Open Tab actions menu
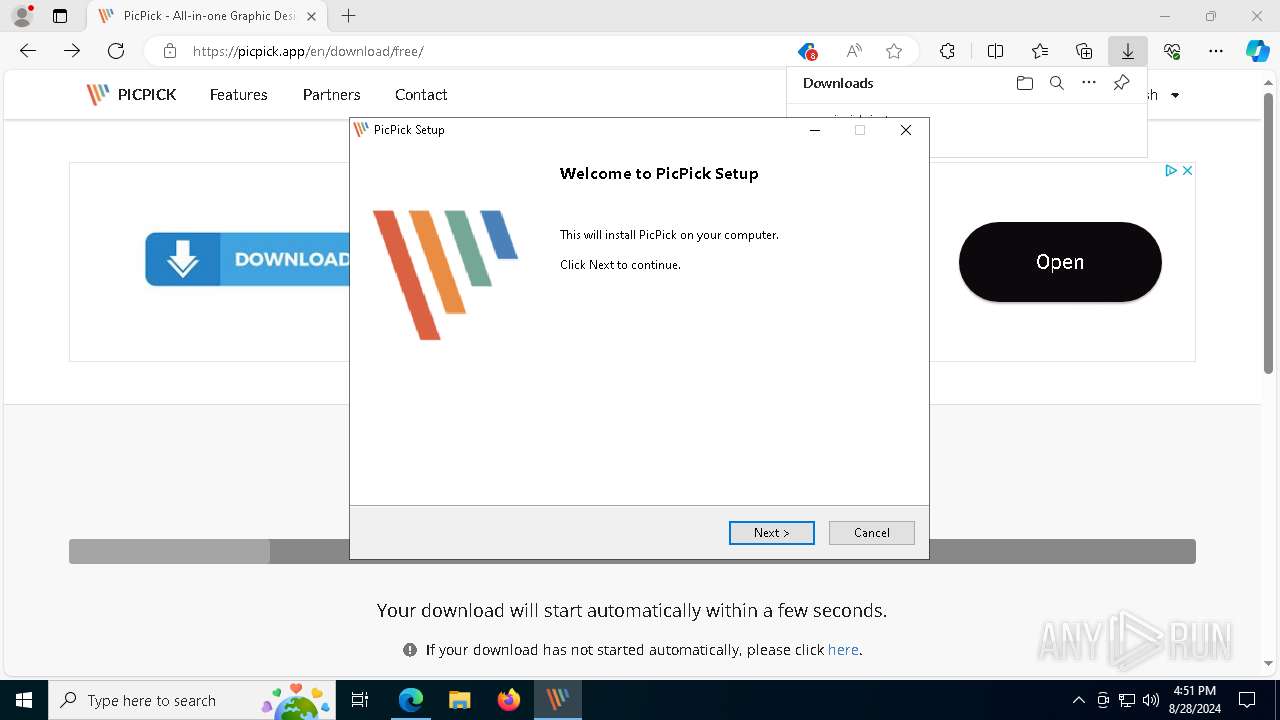 point(60,16)
